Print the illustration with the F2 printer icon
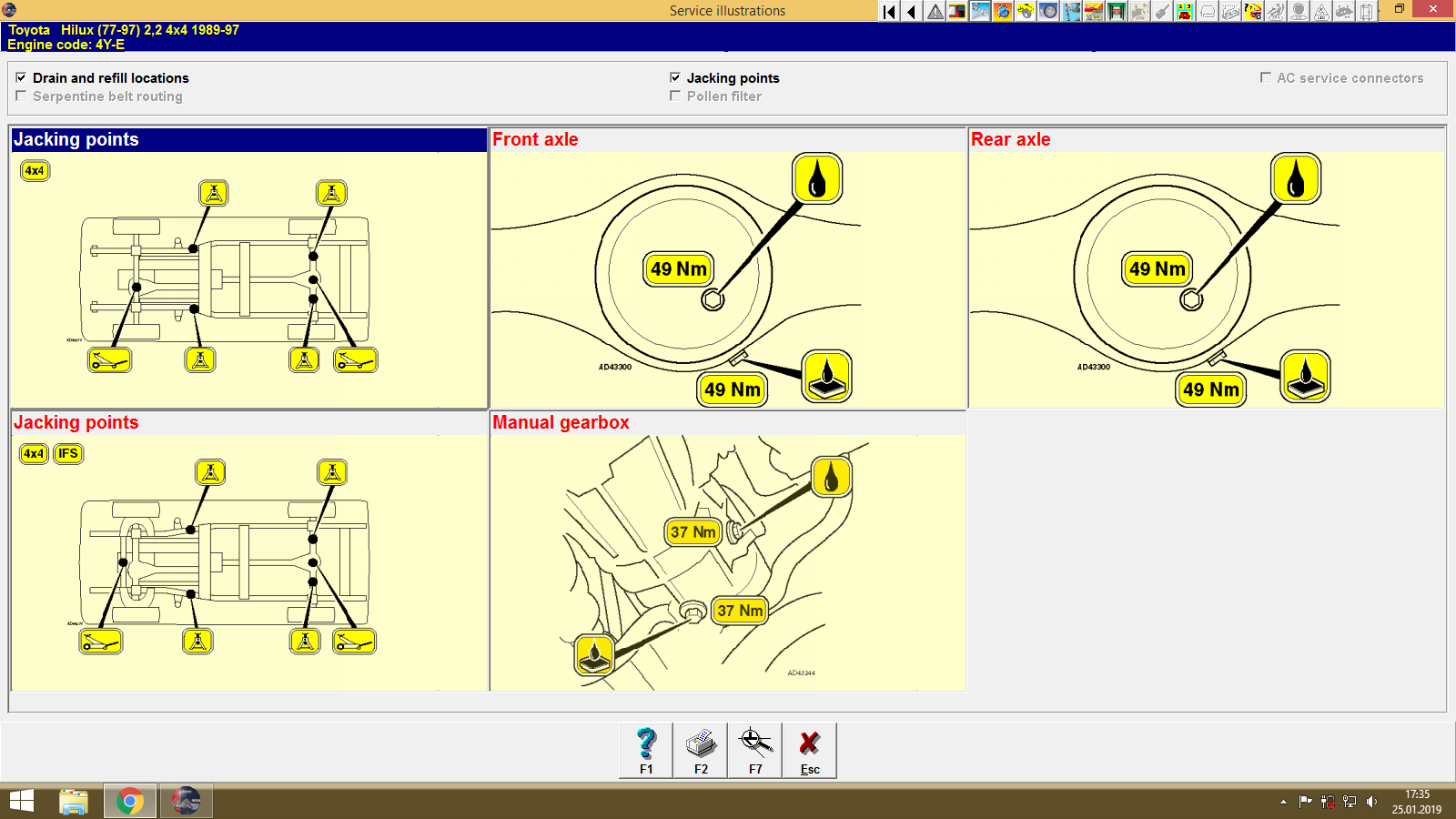The height and width of the screenshot is (819, 1456). [700, 748]
